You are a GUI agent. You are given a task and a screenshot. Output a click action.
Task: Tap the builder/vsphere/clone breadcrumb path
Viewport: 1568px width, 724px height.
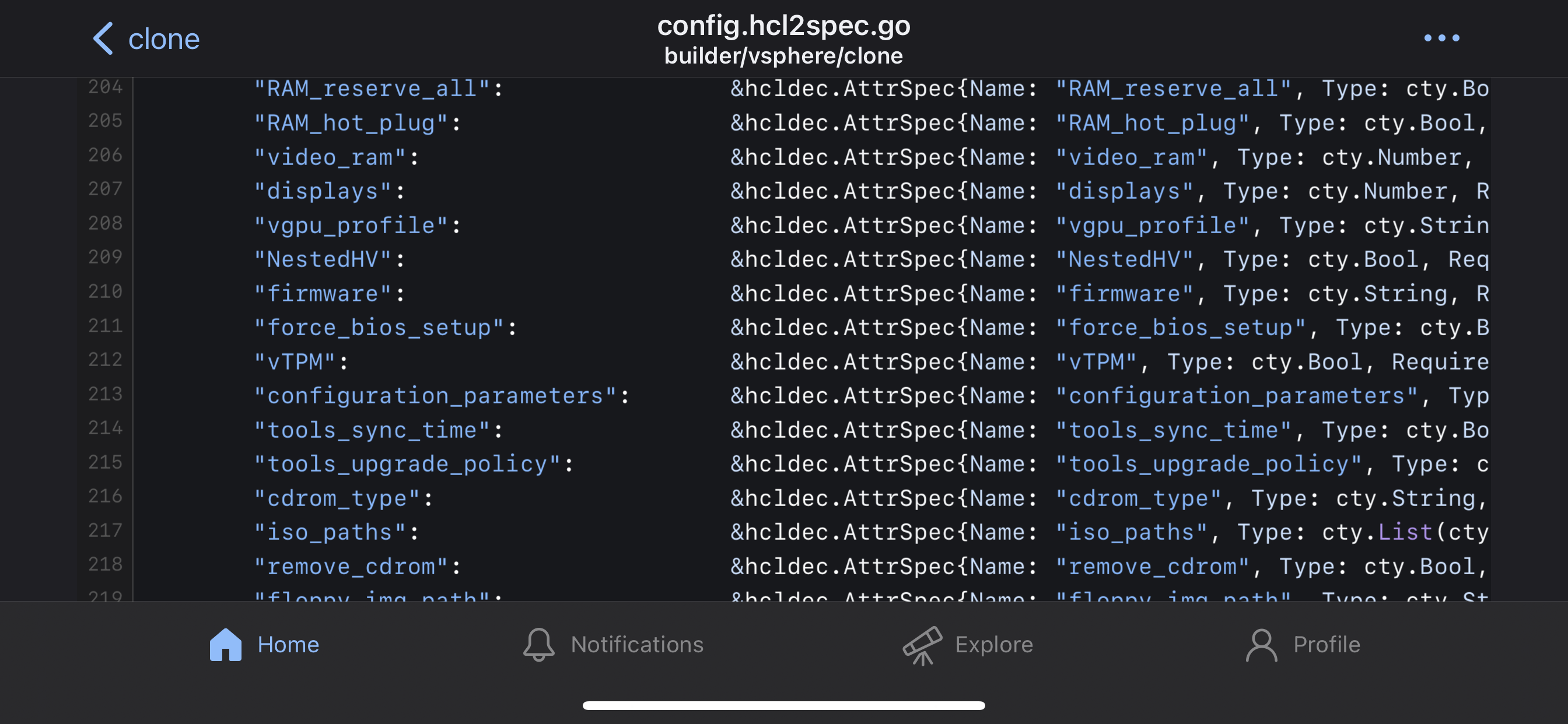click(784, 55)
